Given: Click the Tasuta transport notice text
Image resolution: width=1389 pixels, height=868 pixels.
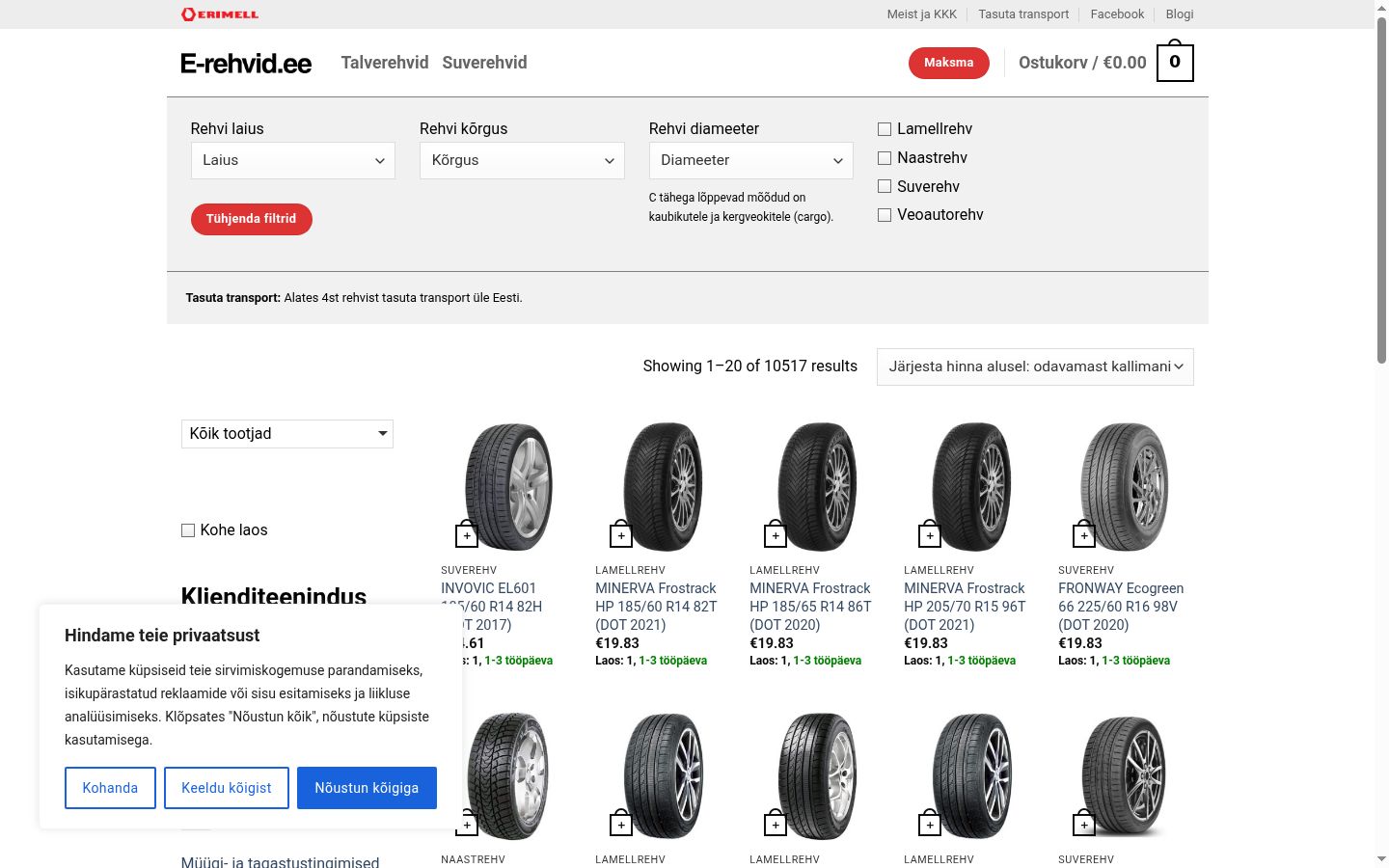Looking at the screenshot, I should (x=354, y=298).
